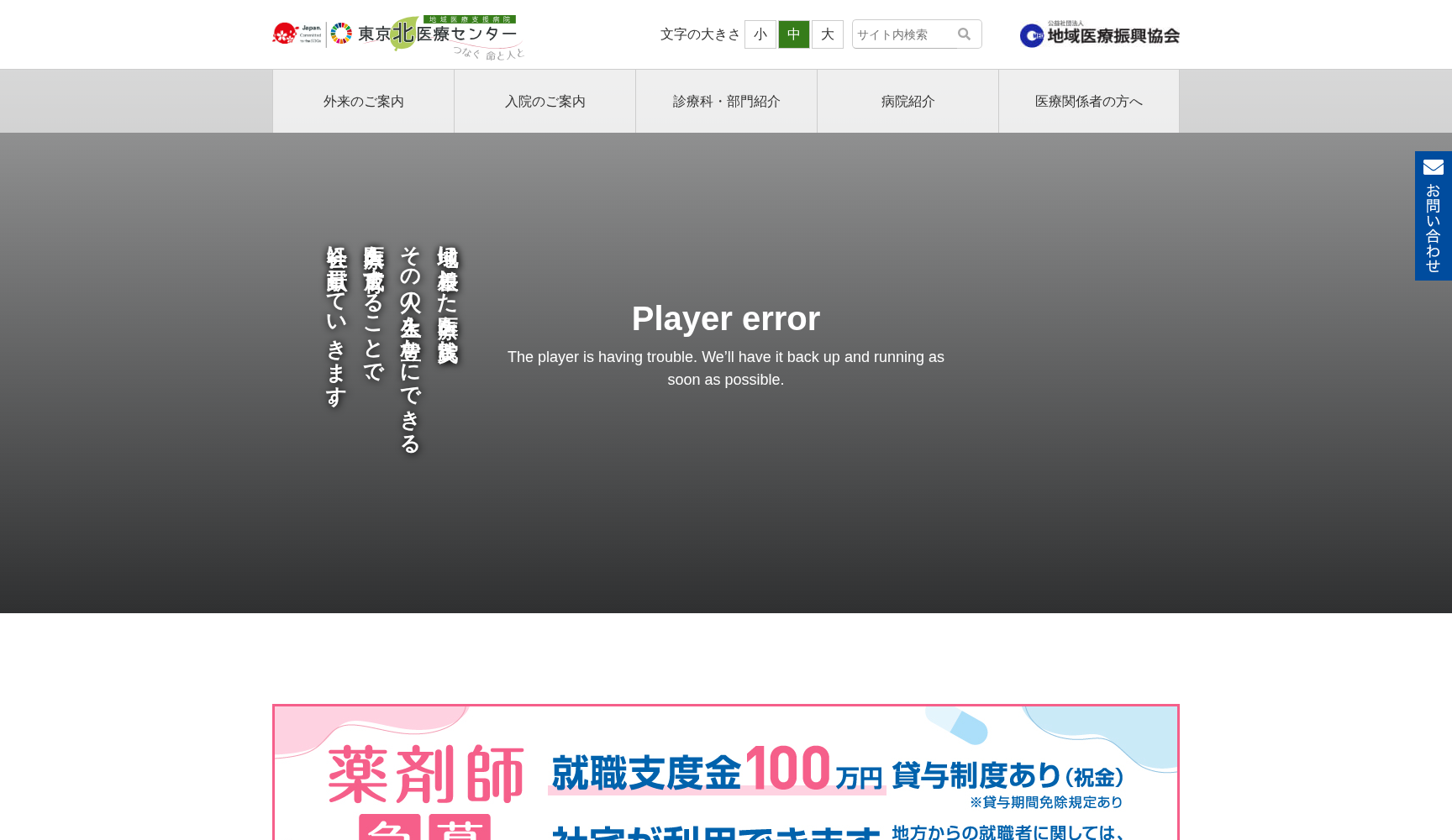This screenshot has height=840, width=1452.
Task: Open the お問い合わせ side tab
Action: pyautogui.click(x=1433, y=217)
